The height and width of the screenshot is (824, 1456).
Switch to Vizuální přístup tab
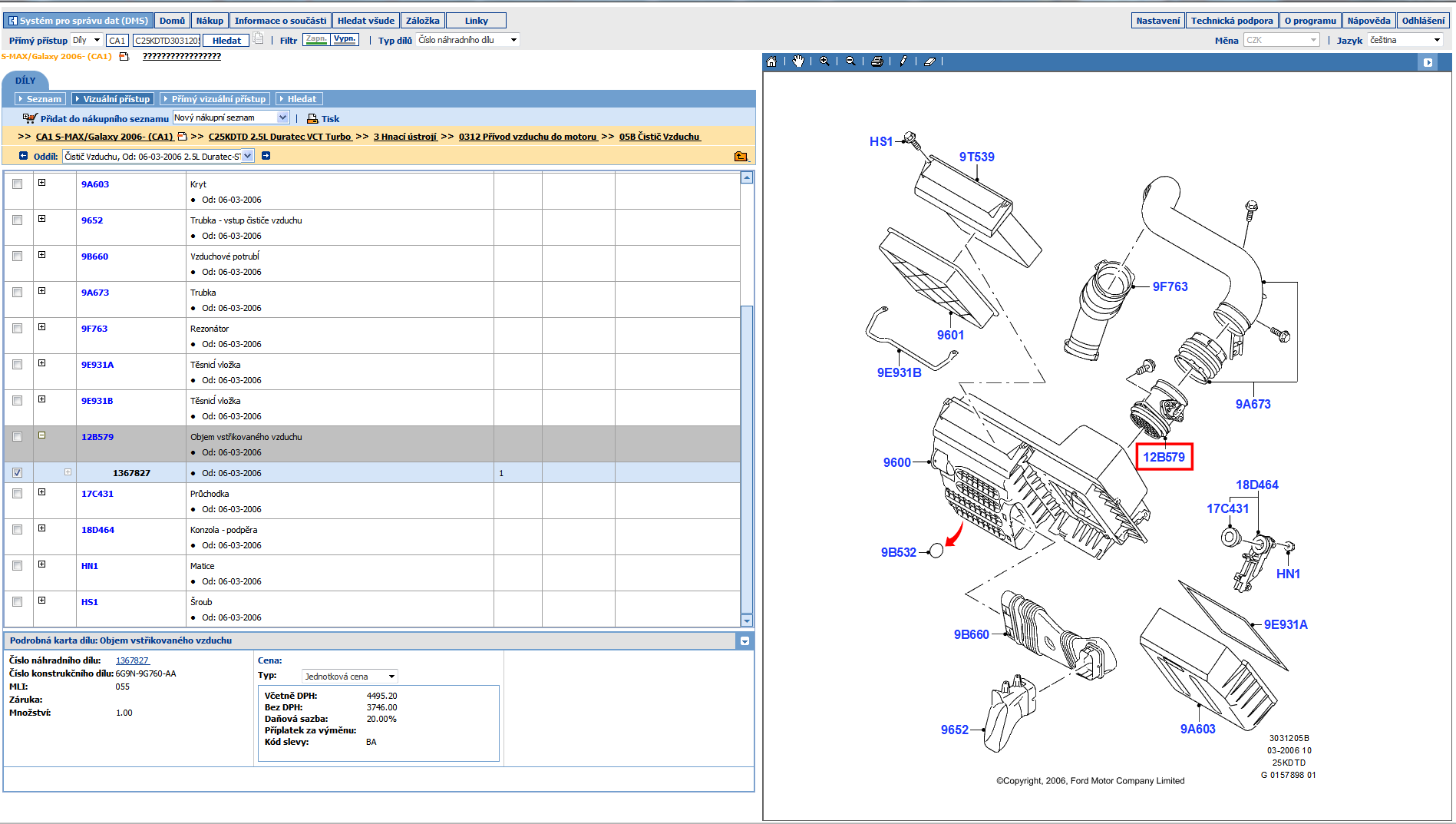(113, 99)
